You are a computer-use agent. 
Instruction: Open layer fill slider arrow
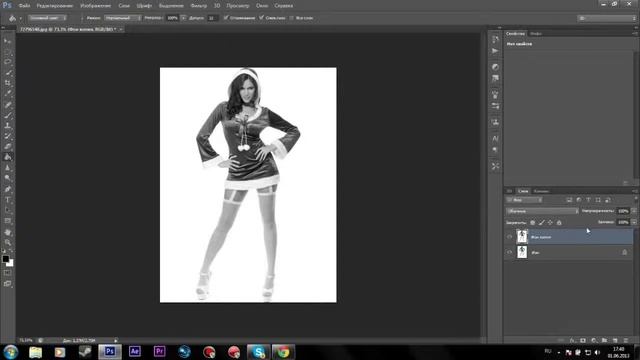click(x=634, y=222)
